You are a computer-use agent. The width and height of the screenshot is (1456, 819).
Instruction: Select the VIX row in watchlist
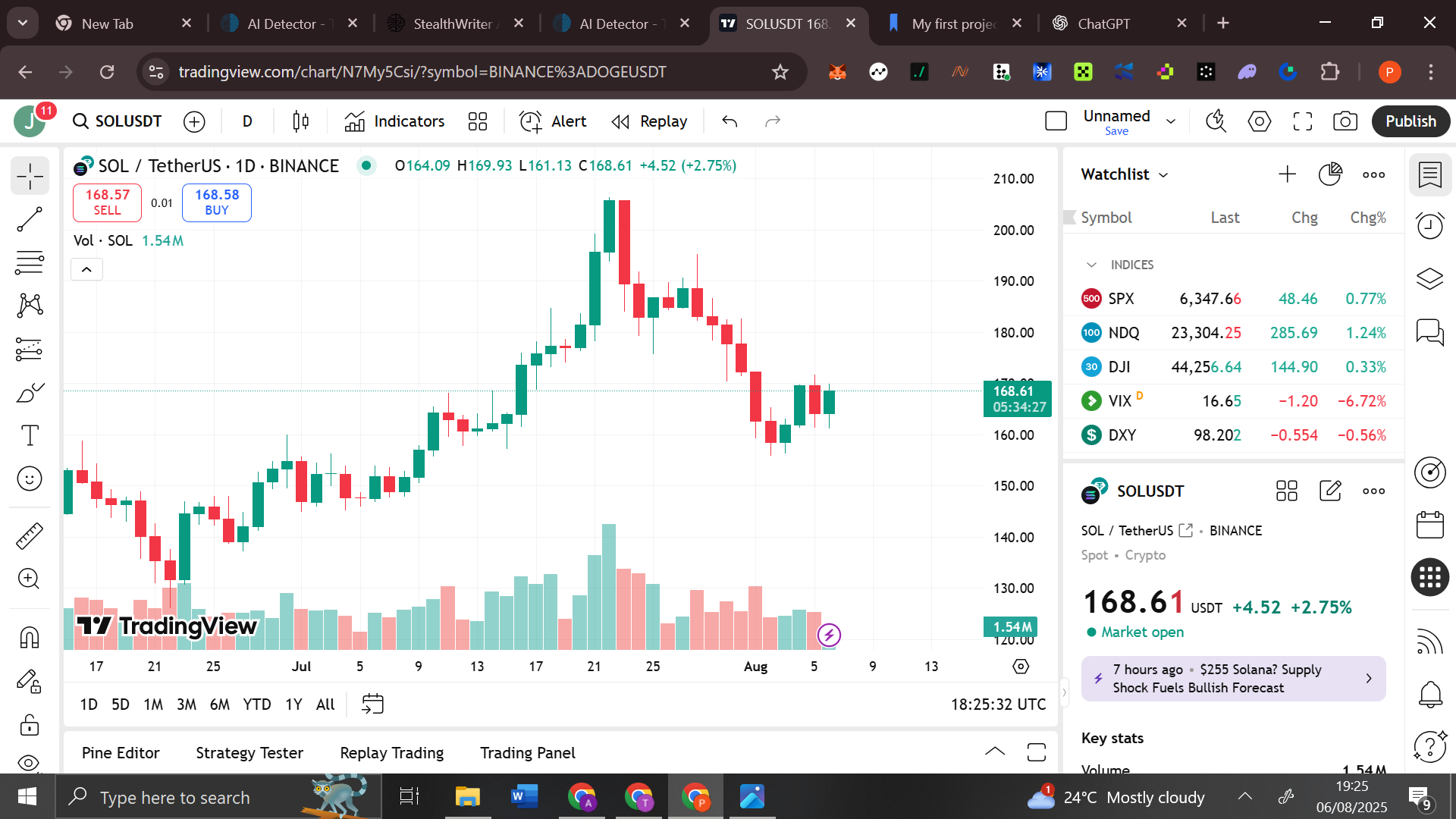pyautogui.click(x=1234, y=401)
